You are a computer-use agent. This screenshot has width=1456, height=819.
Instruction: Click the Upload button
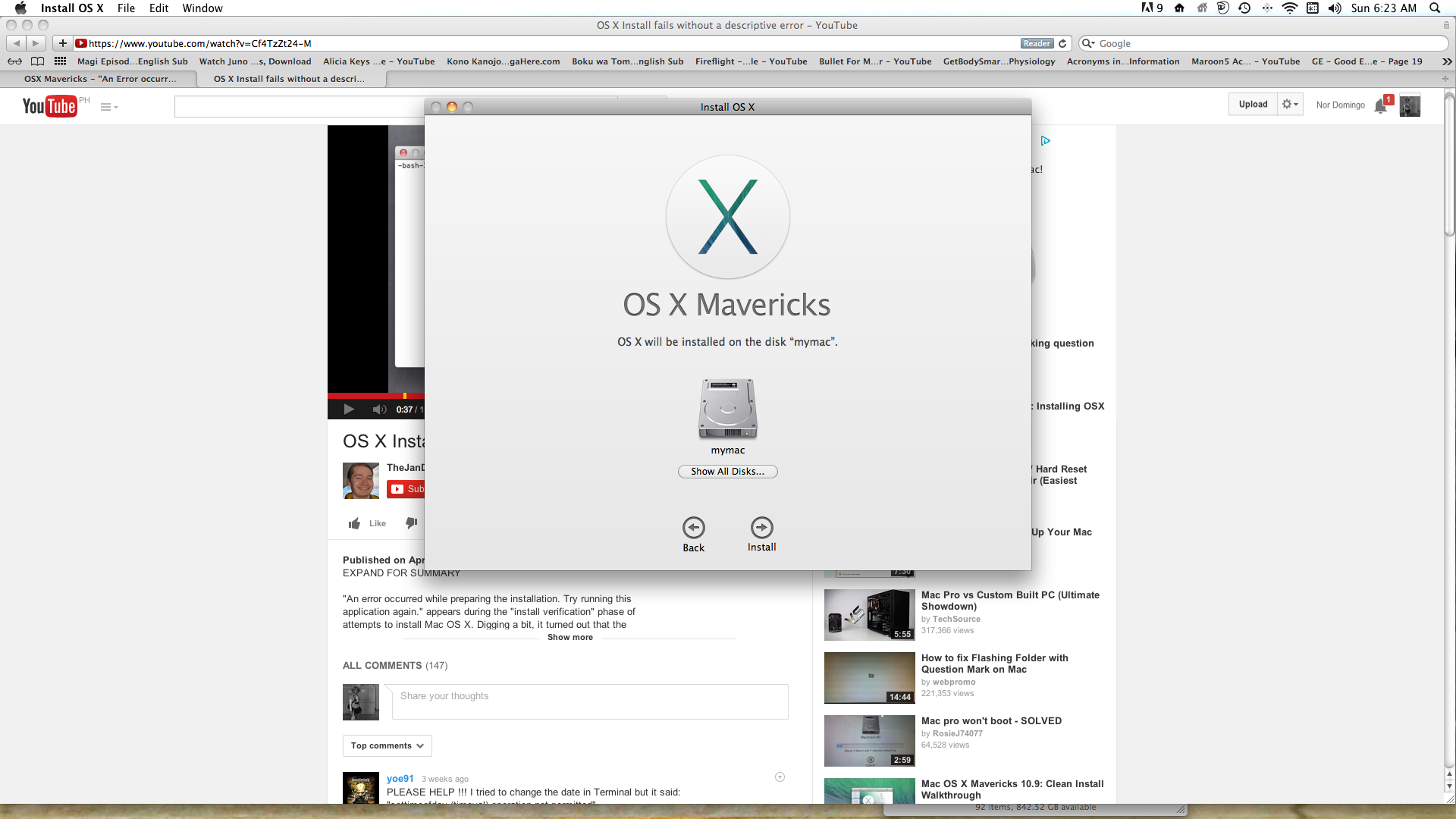[1253, 105]
